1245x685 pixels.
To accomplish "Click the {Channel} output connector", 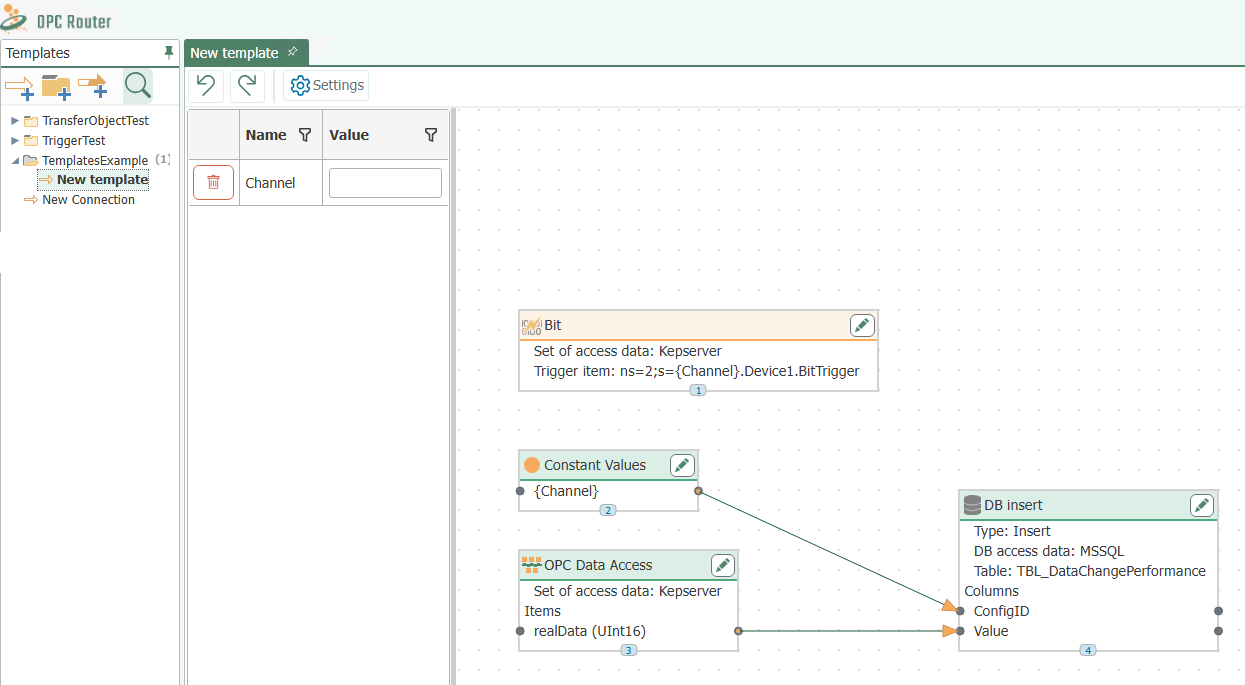I will coord(698,491).
